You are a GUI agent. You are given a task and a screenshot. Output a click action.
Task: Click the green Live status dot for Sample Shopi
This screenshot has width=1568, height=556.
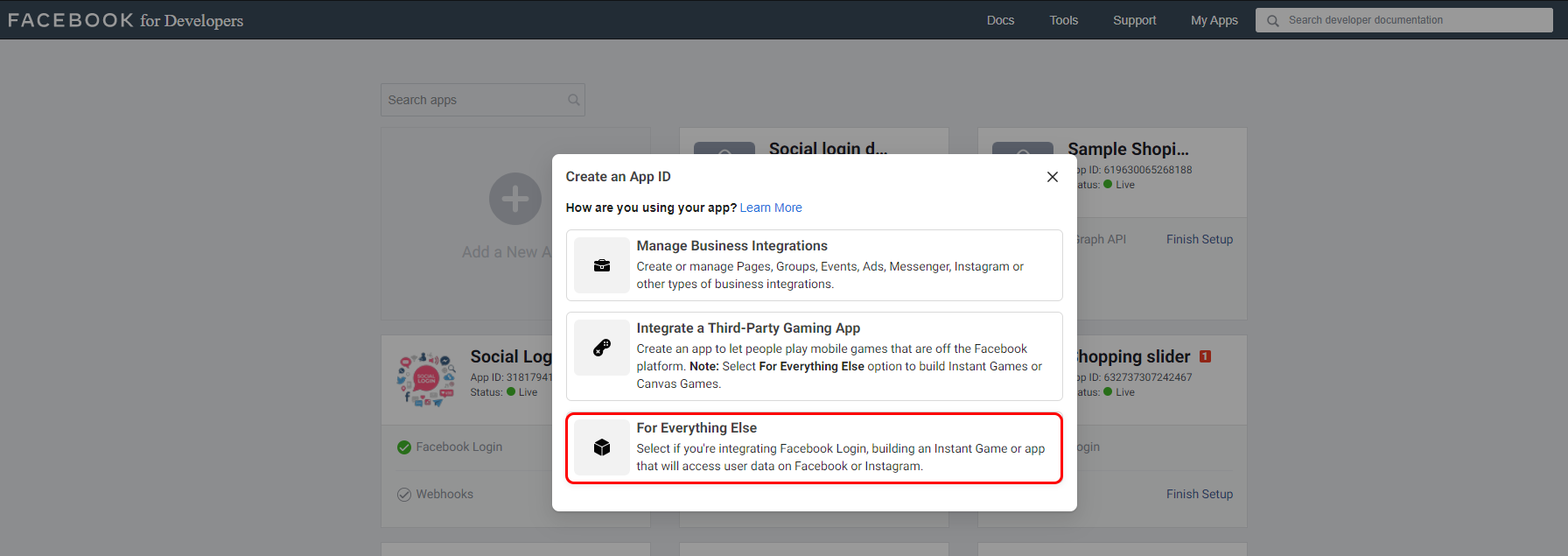click(1108, 184)
